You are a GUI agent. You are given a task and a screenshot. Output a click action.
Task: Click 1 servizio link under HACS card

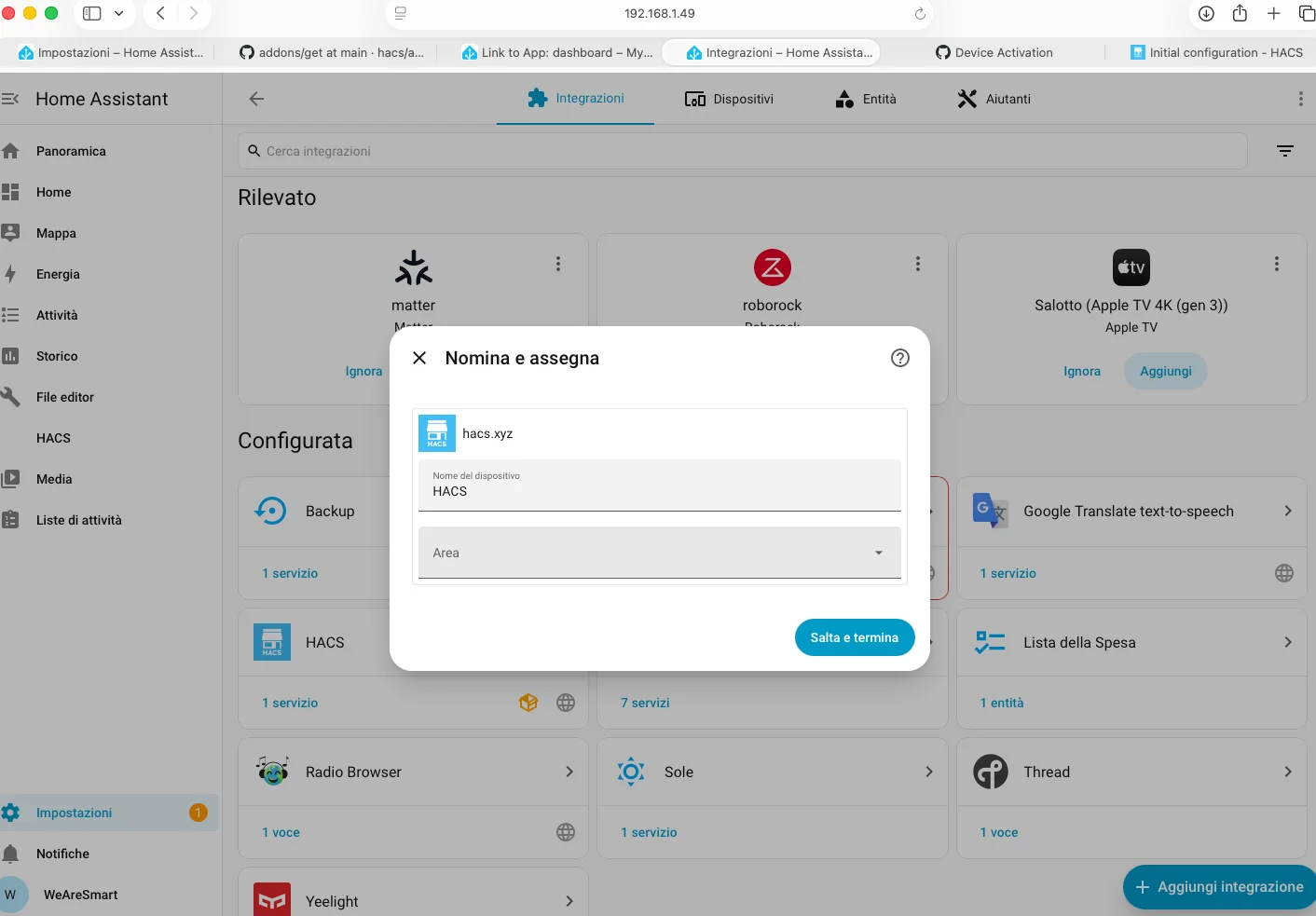pyautogui.click(x=290, y=703)
